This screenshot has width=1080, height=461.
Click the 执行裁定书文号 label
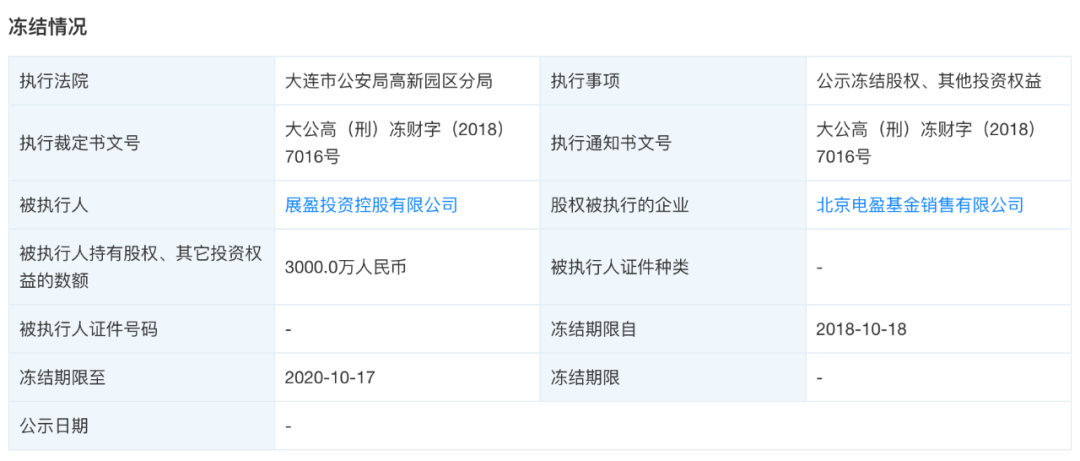coord(80,143)
